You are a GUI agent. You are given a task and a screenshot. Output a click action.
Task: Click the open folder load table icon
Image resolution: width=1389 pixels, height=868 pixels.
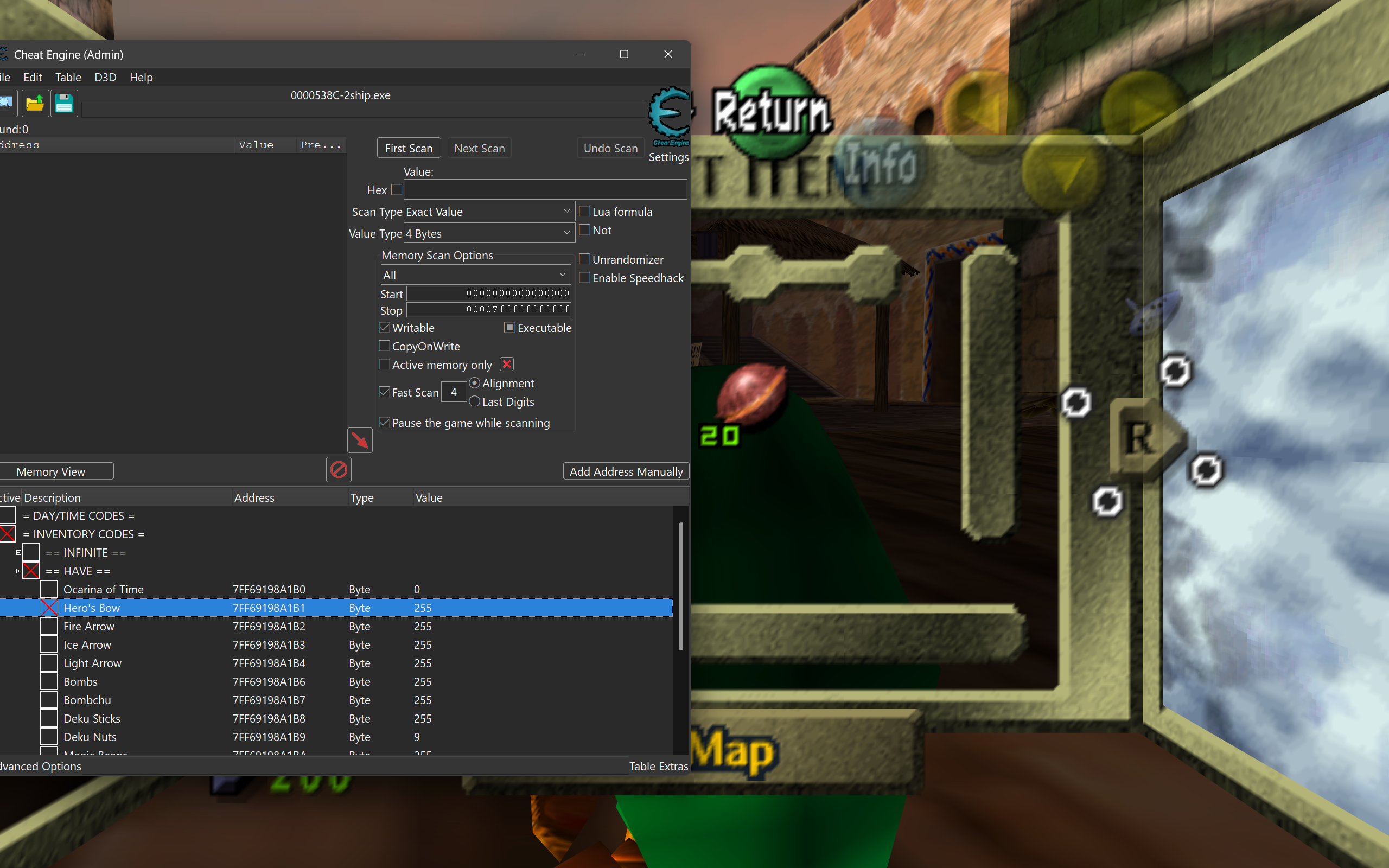tap(34, 103)
